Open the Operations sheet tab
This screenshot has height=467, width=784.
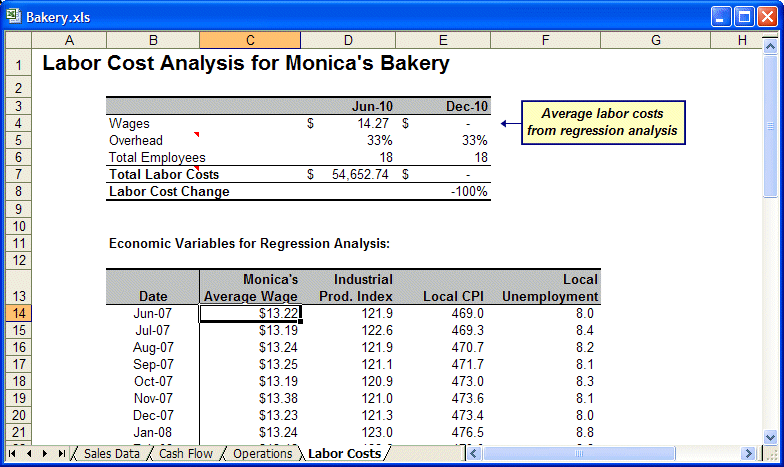(x=262, y=454)
